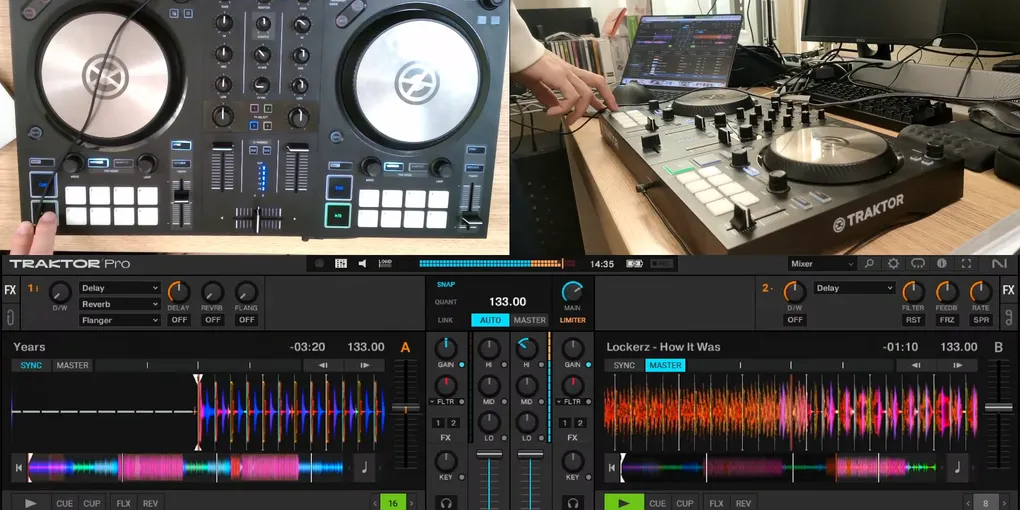1020x510 pixels.
Task: Beatjump backward on deck B
Action: point(916,365)
